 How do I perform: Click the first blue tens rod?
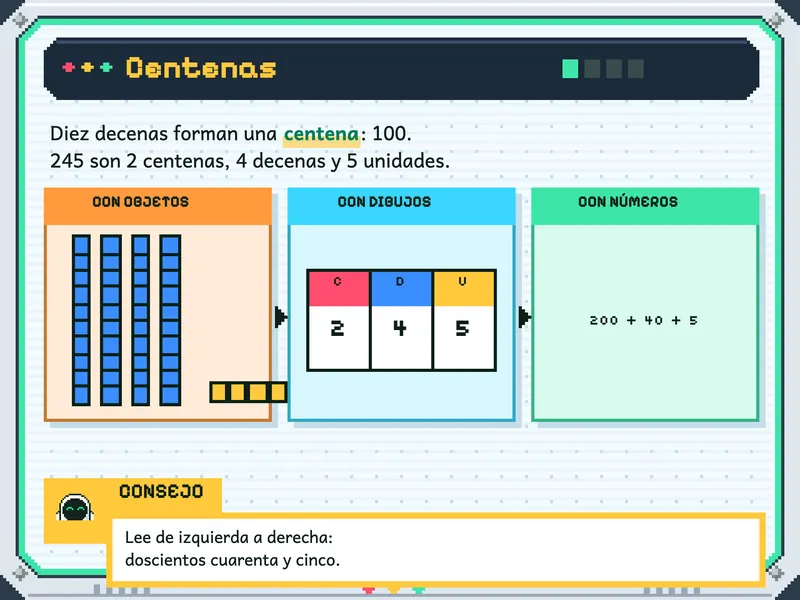(x=81, y=320)
